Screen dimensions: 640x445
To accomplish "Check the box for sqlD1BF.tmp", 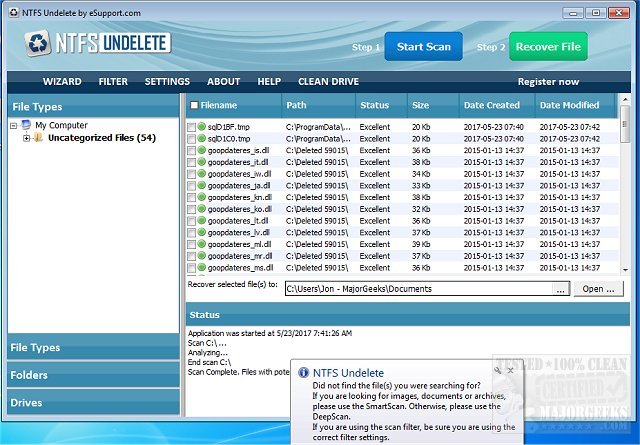I will coord(191,127).
